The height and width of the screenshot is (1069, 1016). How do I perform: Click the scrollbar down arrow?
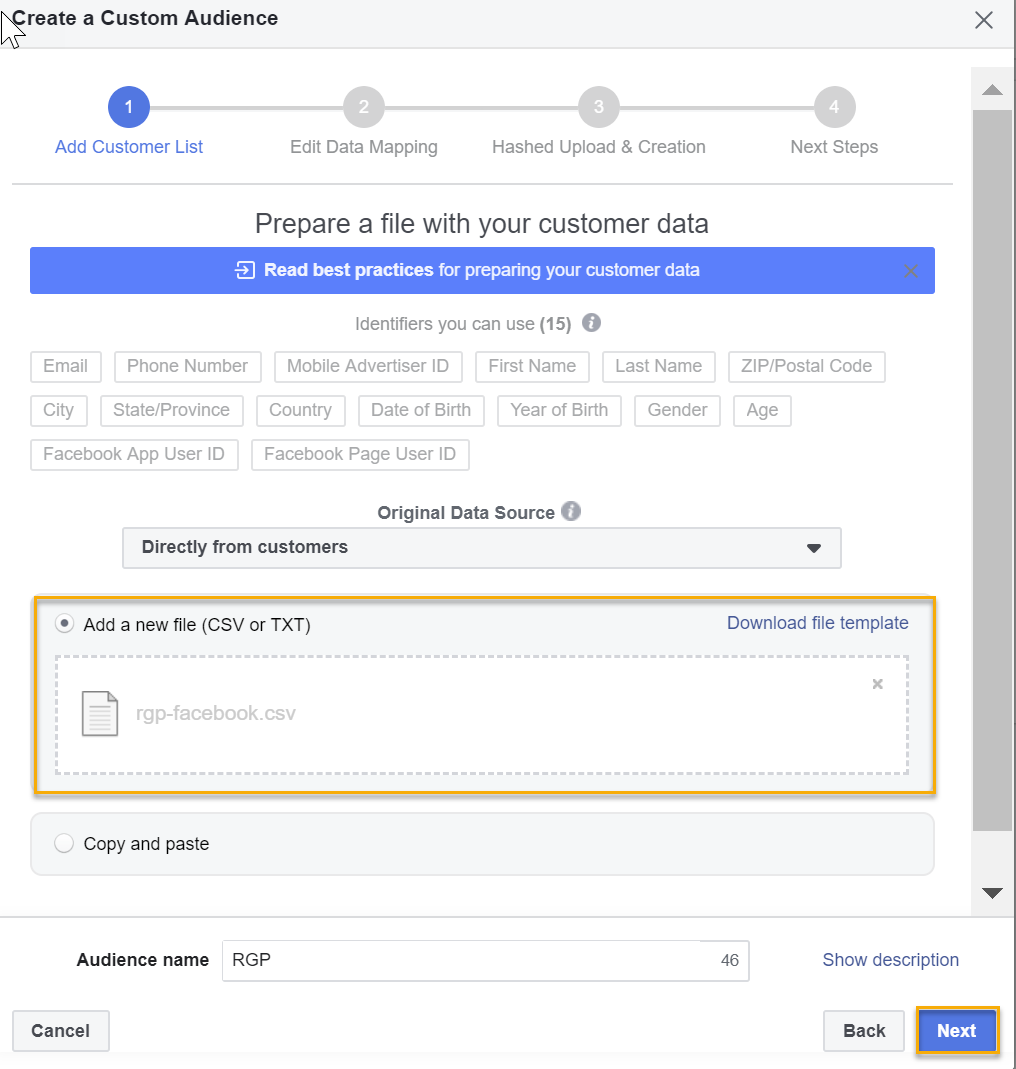pyautogui.click(x=992, y=893)
